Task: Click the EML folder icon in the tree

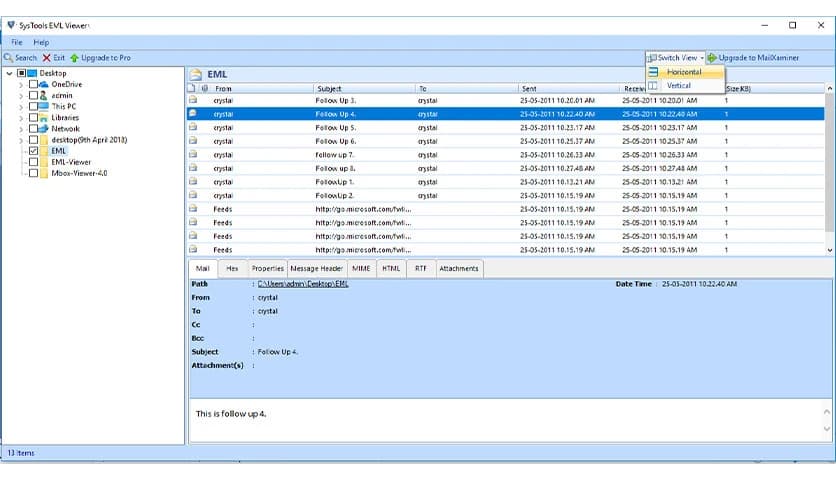Action: pos(44,151)
